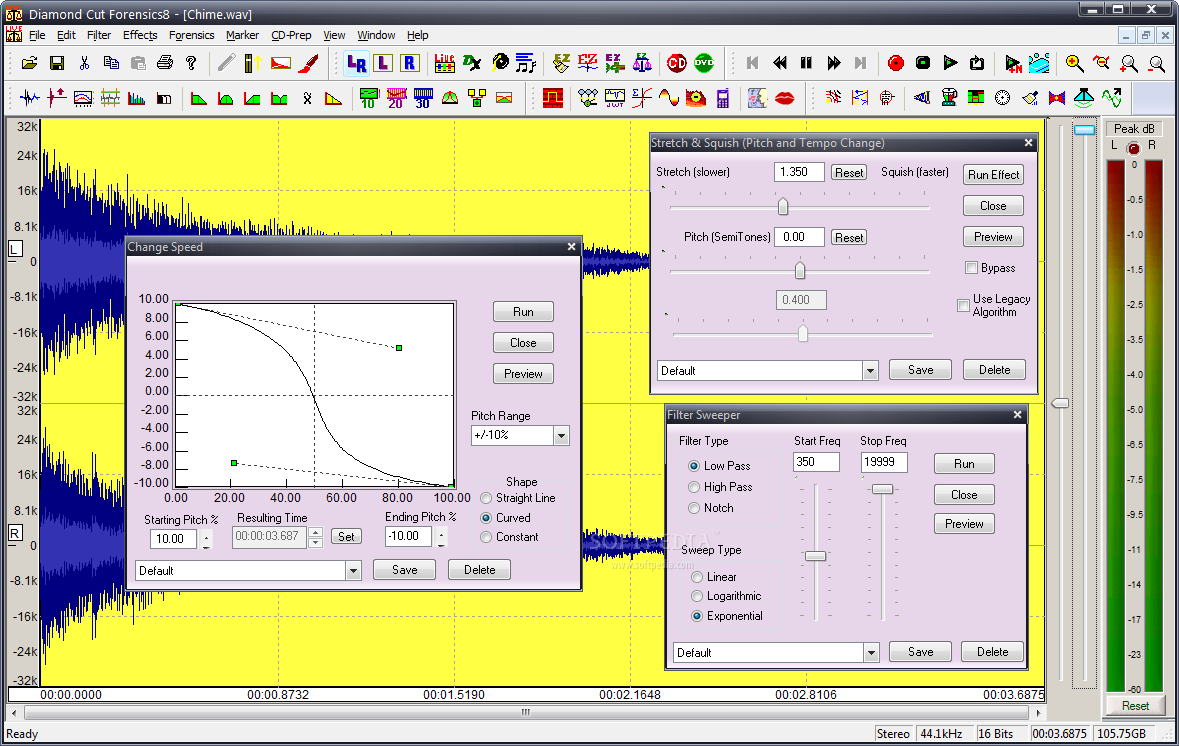Click Run Effect button

pyautogui.click(x=993, y=174)
